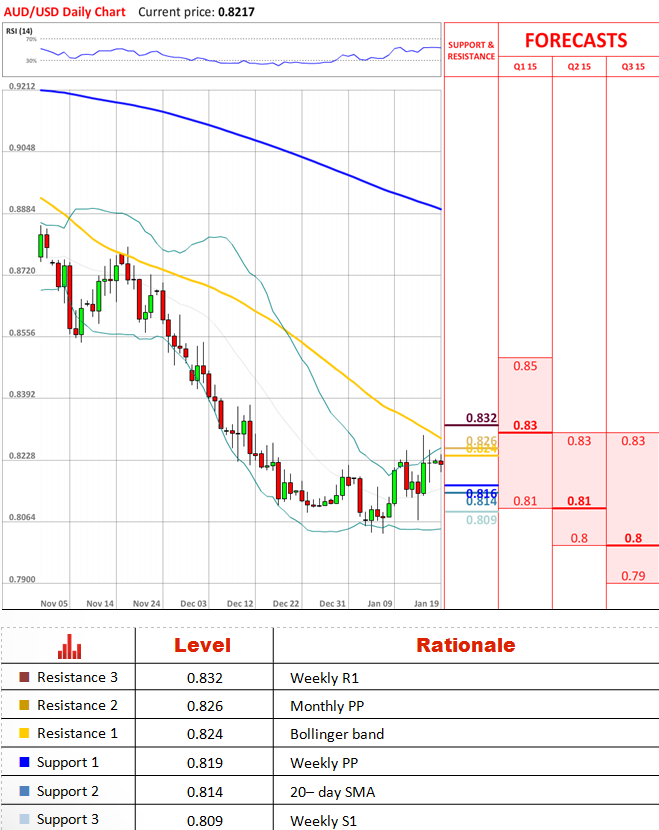Click the 'Rationale' column header
Image resolution: width=659 pixels, height=830 pixels.
click(466, 645)
